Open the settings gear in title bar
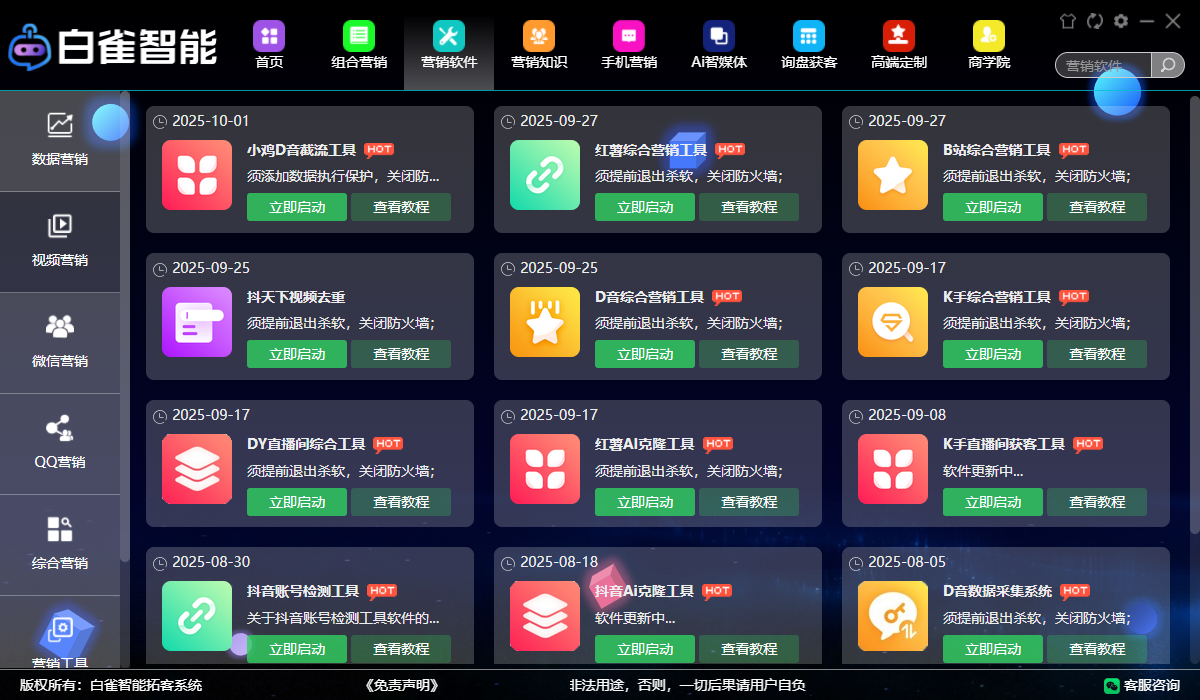 (1121, 21)
